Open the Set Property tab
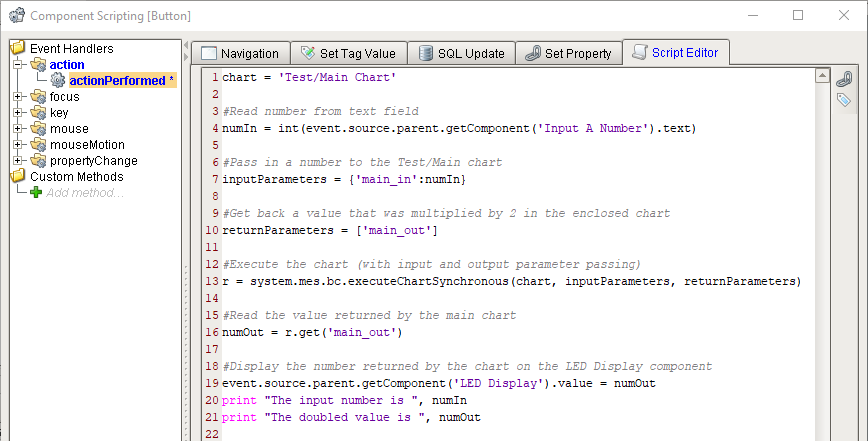This screenshot has width=868, height=441. coord(569,54)
